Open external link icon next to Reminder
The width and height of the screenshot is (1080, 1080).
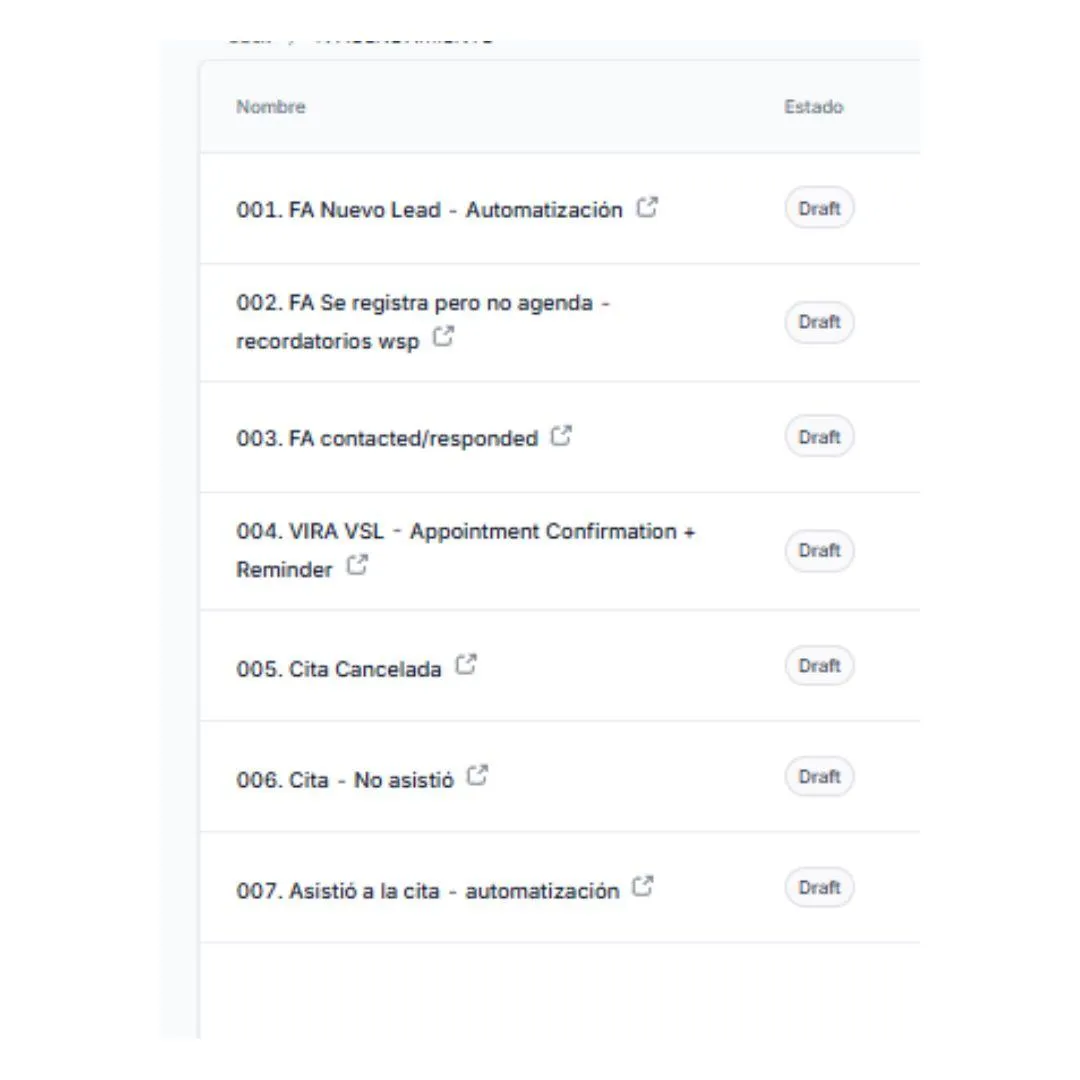click(357, 565)
